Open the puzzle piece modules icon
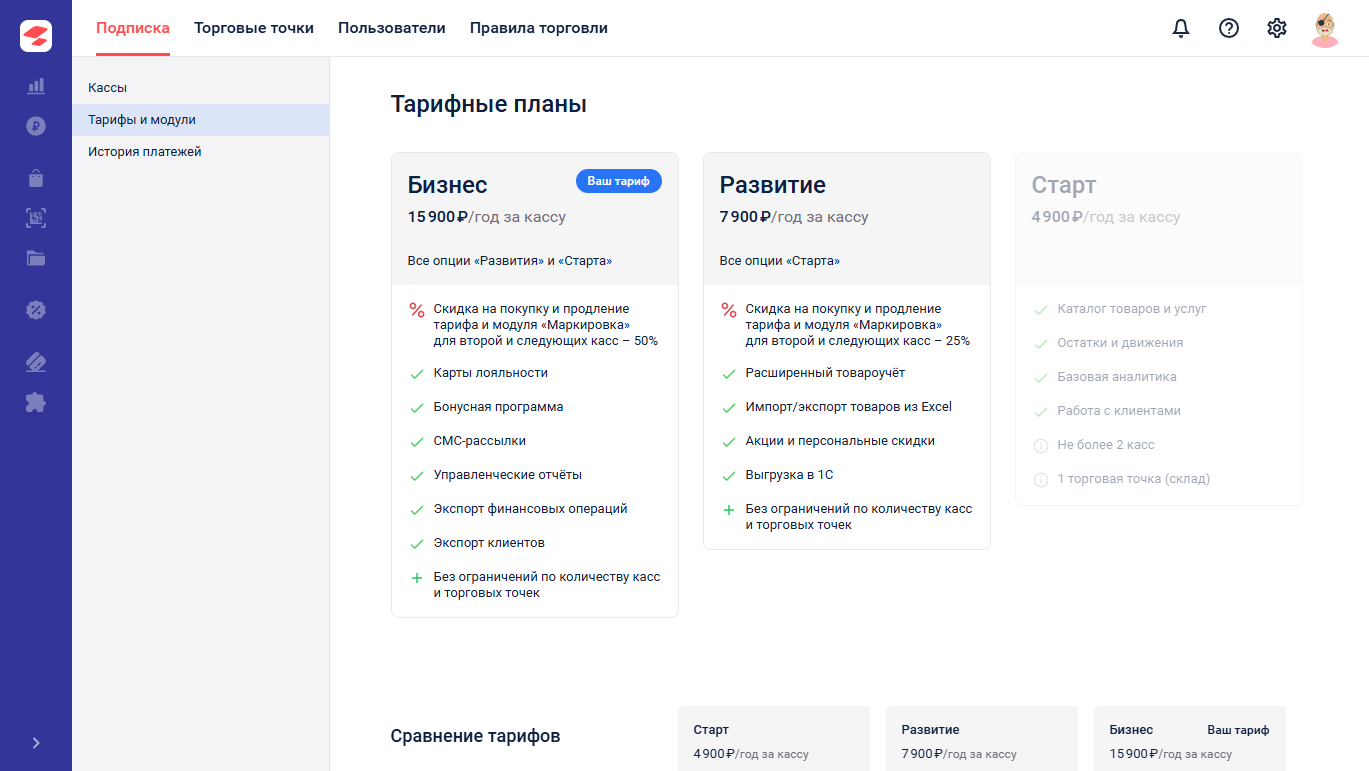The image size is (1369, 771). [x=36, y=402]
